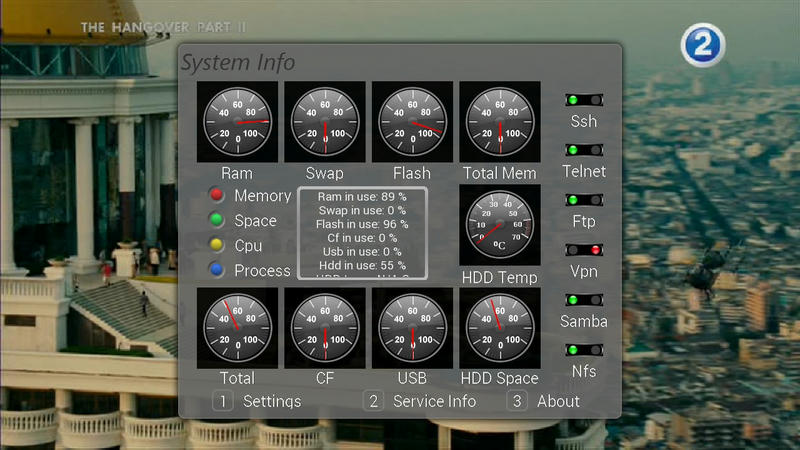Click the Ftp label text

pos(584,221)
